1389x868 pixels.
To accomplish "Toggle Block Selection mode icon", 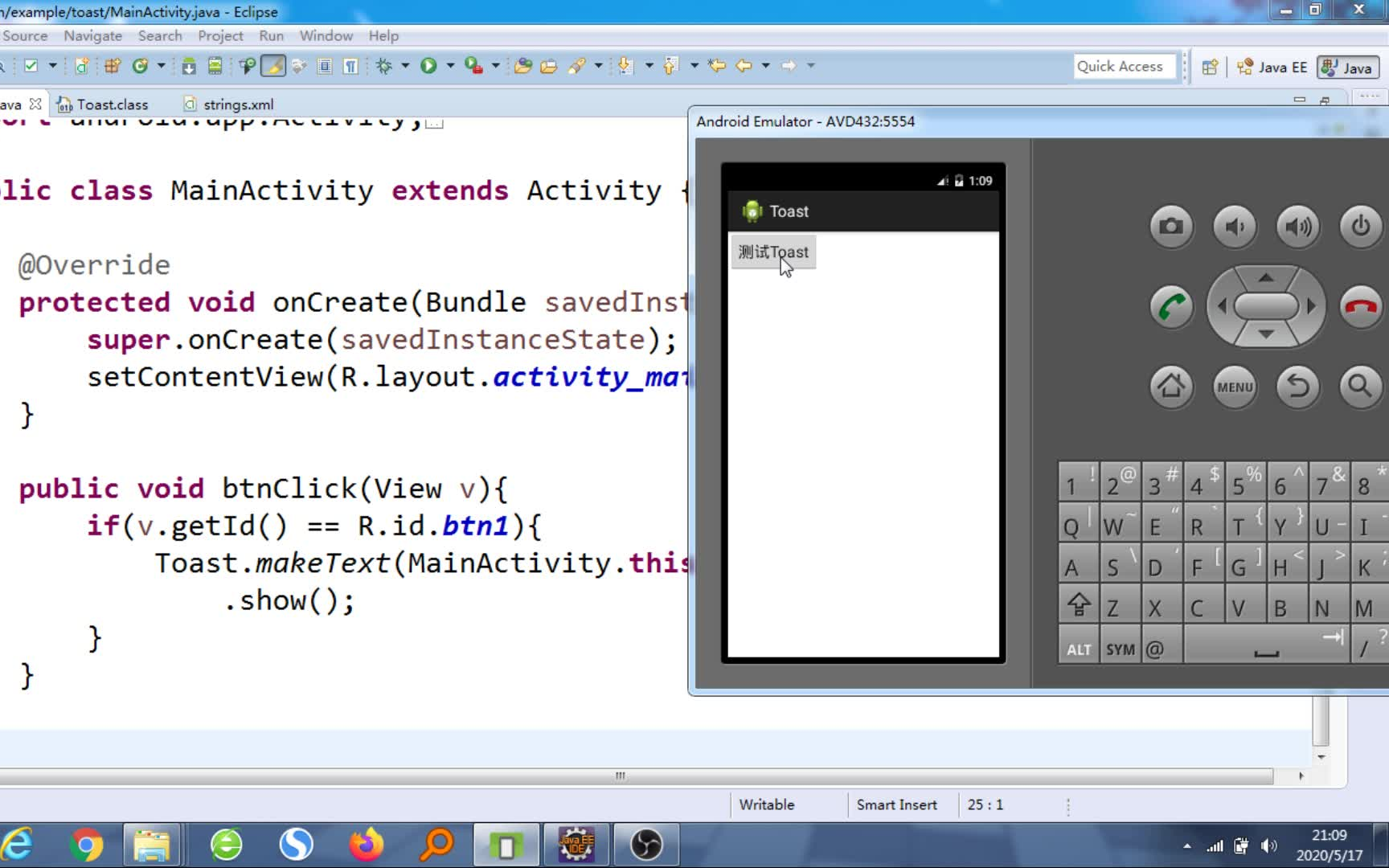I will (325, 66).
